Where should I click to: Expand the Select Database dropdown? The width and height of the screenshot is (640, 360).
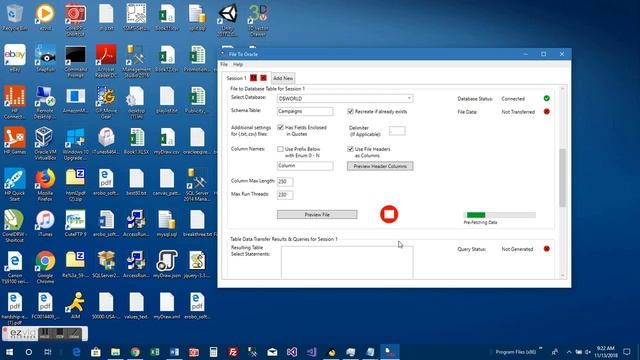(x=409, y=98)
